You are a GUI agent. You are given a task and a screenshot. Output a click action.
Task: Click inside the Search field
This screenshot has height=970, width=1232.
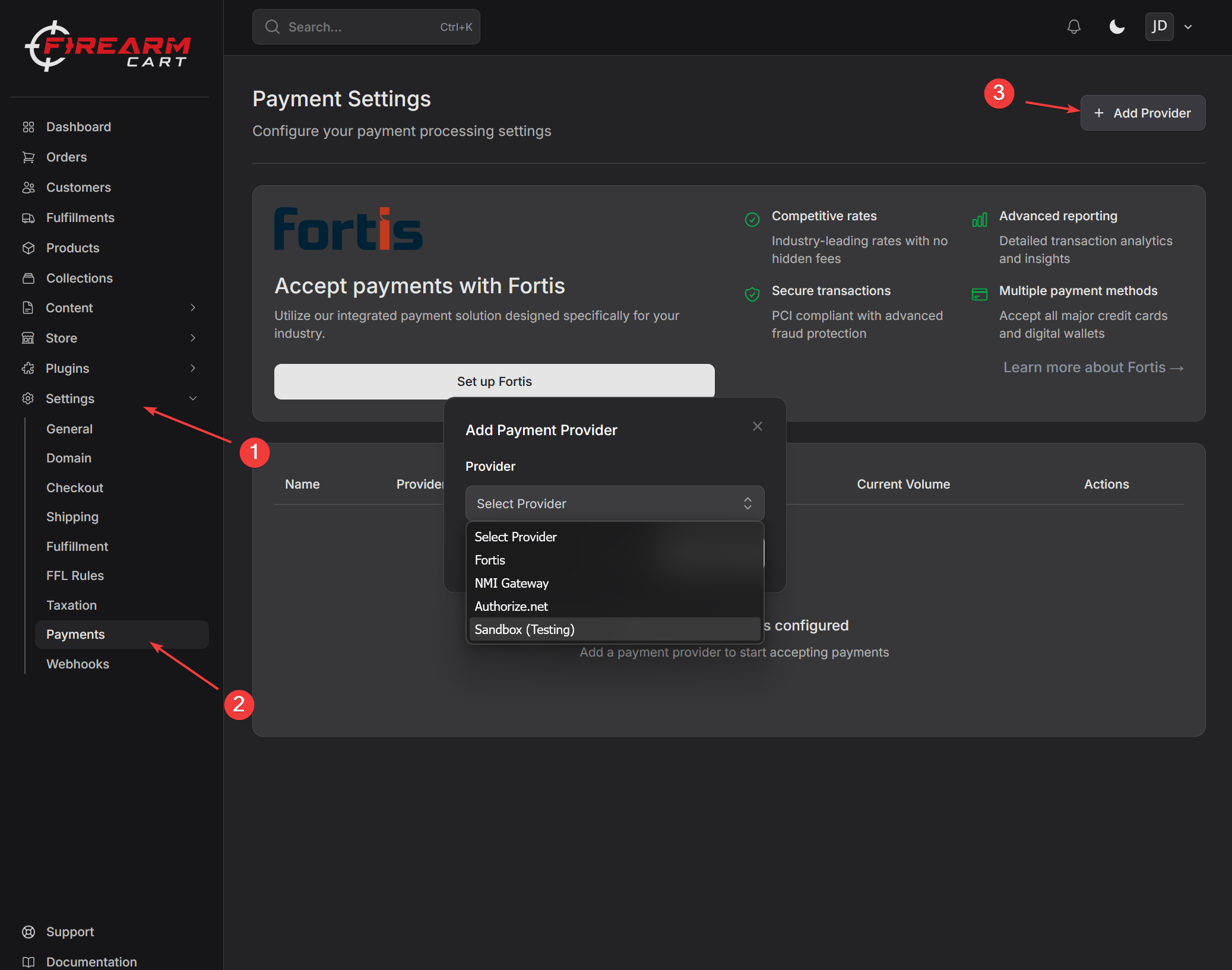[x=366, y=27]
